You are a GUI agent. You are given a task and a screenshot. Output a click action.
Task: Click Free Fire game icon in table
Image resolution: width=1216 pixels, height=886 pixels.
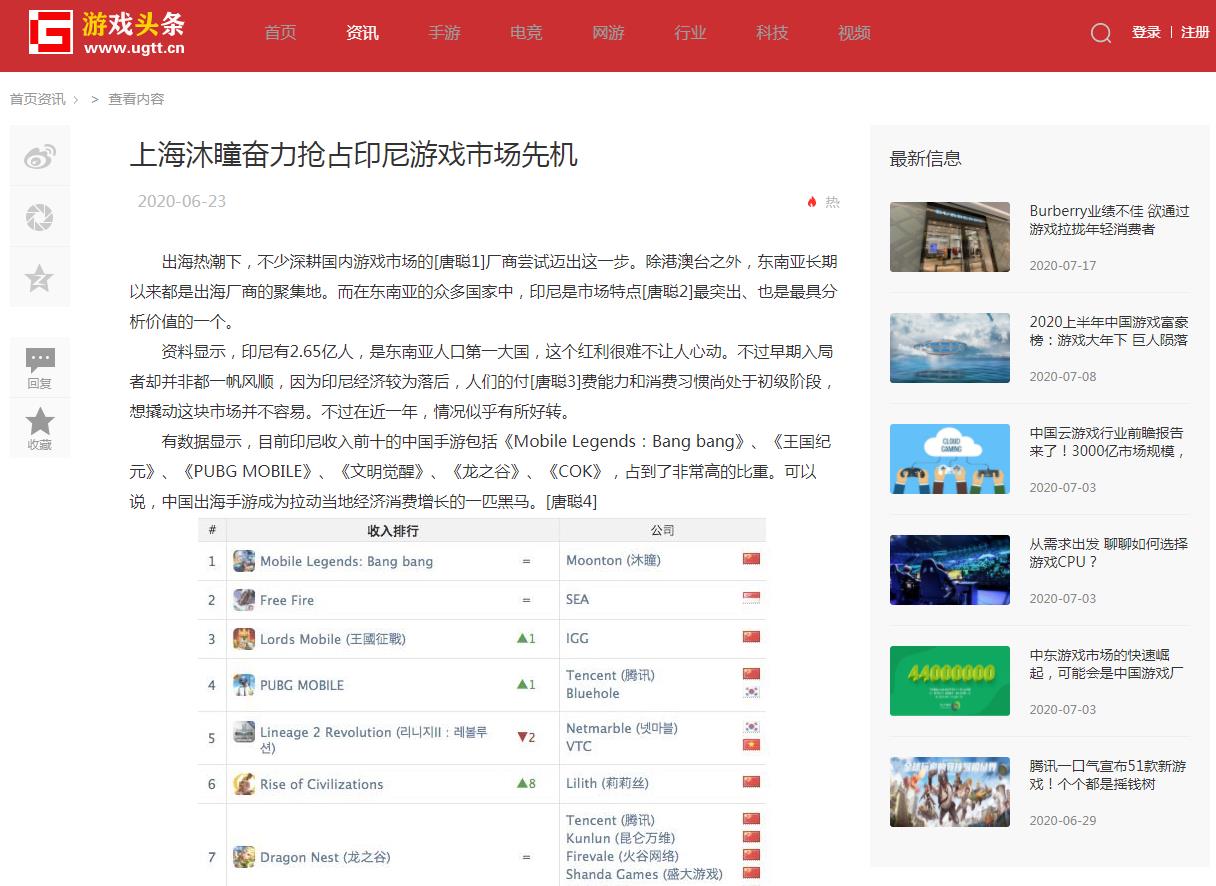(244, 600)
